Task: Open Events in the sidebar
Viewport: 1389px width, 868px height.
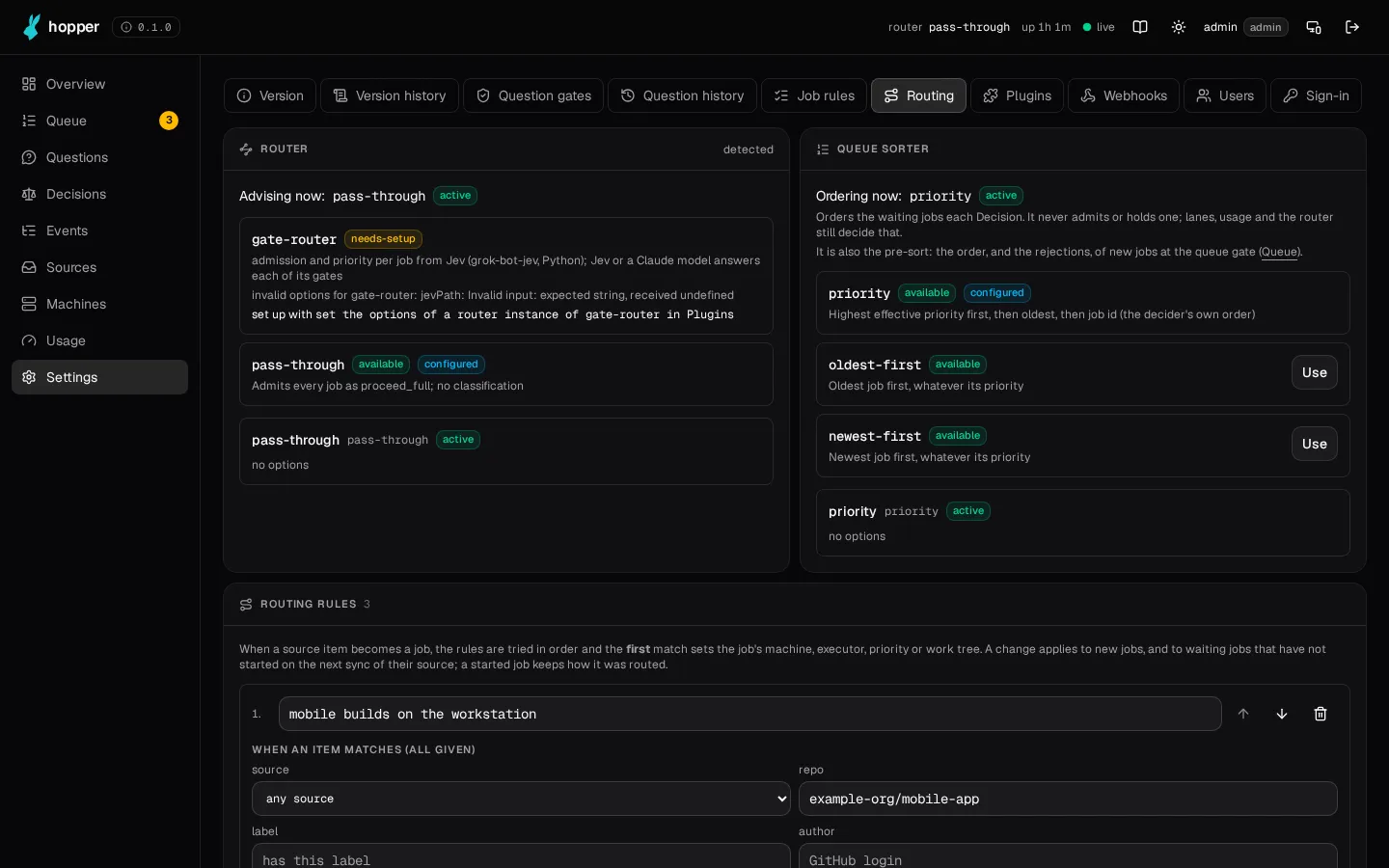Action: [99, 231]
